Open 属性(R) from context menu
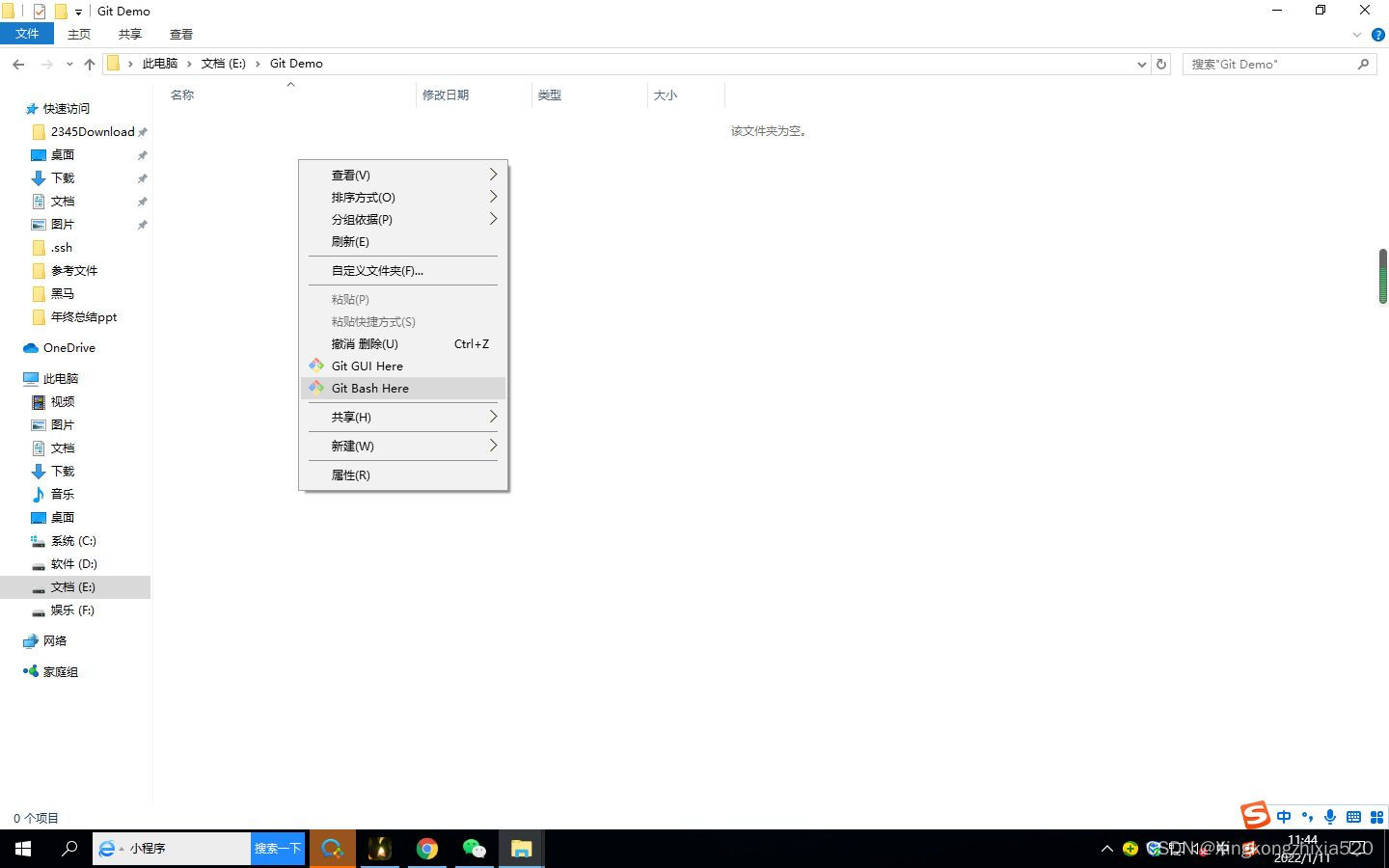The height and width of the screenshot is (868, 1389). pos(403,475)
